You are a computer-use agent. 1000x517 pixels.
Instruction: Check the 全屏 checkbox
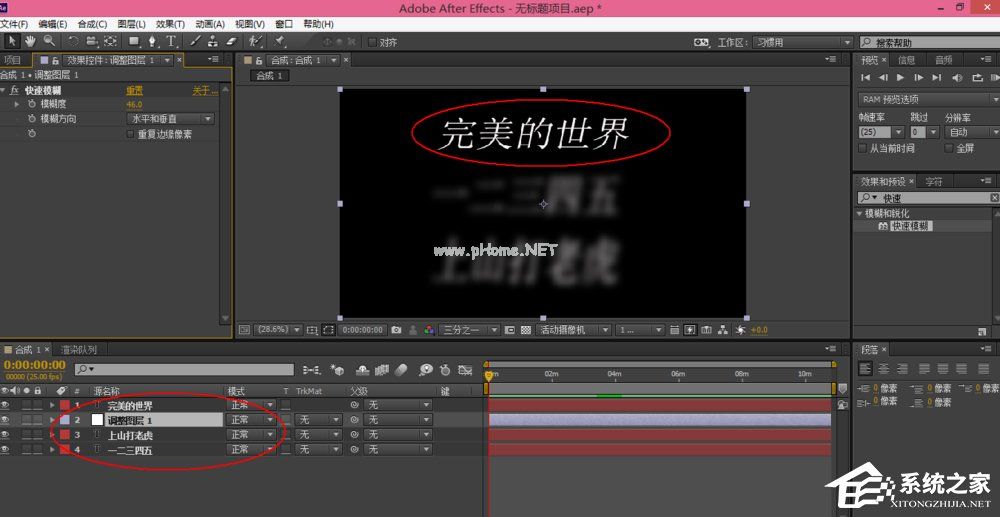[x=949, y=148]
